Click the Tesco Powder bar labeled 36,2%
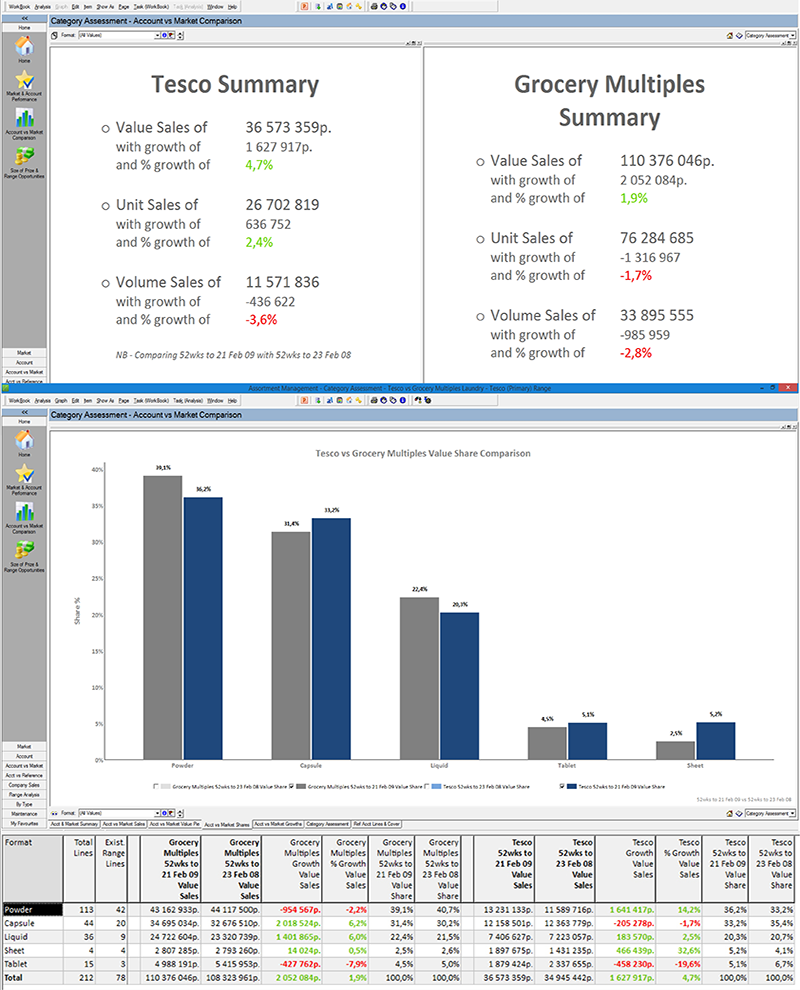Viewport: 800px width, 990px height. 203,628
